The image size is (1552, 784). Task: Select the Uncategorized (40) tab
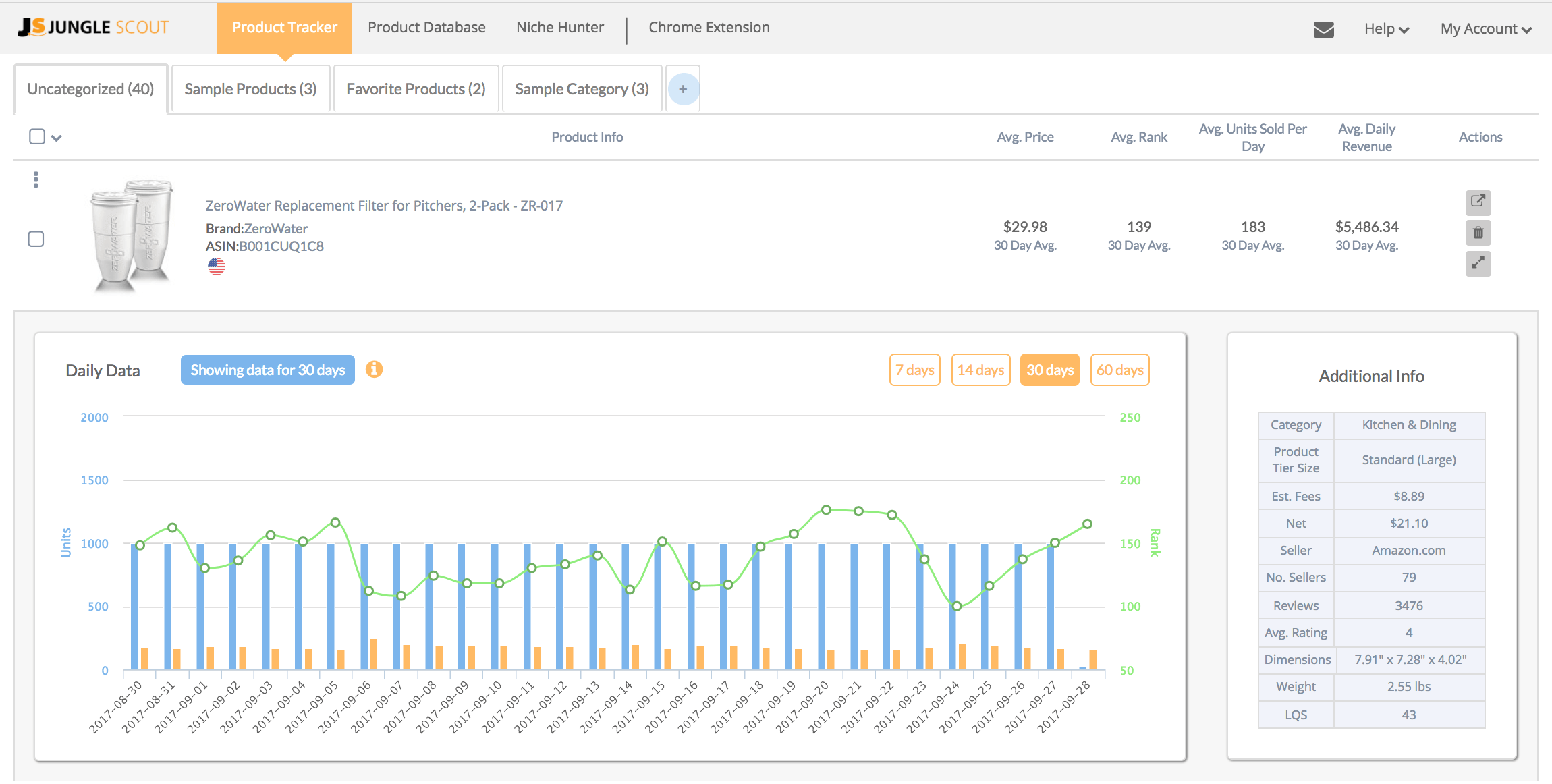(91, 89)
